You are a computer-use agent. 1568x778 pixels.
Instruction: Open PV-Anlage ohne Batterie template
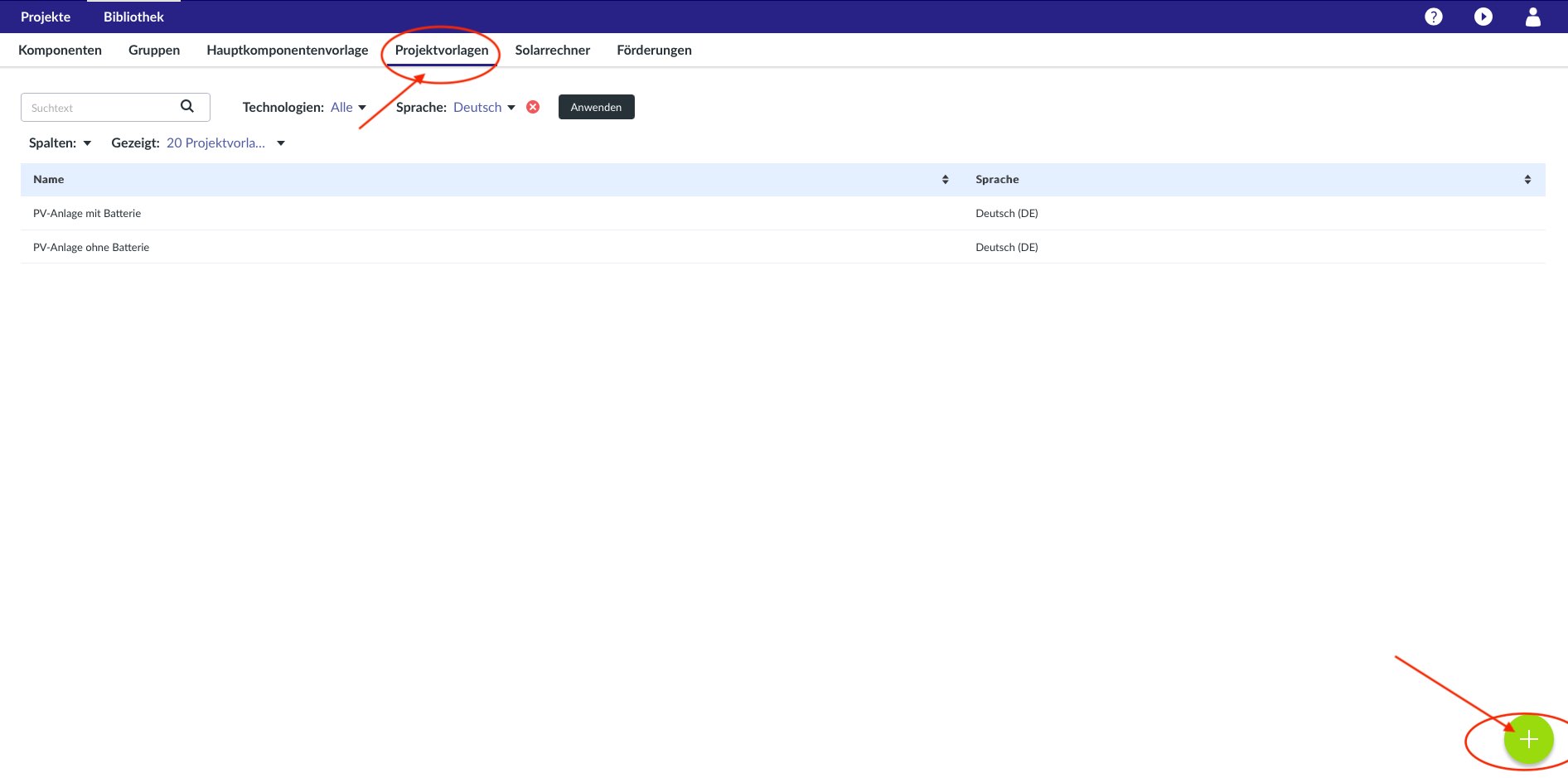pyautogui.click(x=91, y=248)
